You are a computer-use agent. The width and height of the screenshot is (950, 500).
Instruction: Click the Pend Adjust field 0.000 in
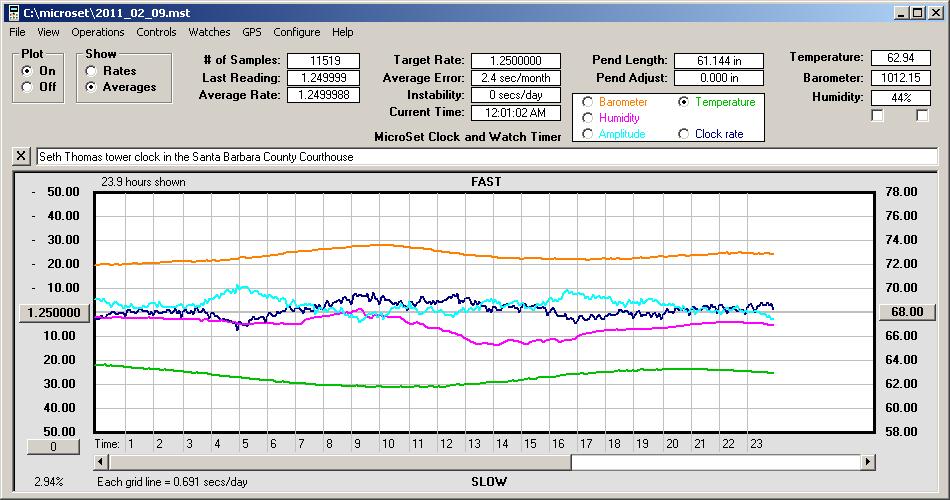(719, 78)
